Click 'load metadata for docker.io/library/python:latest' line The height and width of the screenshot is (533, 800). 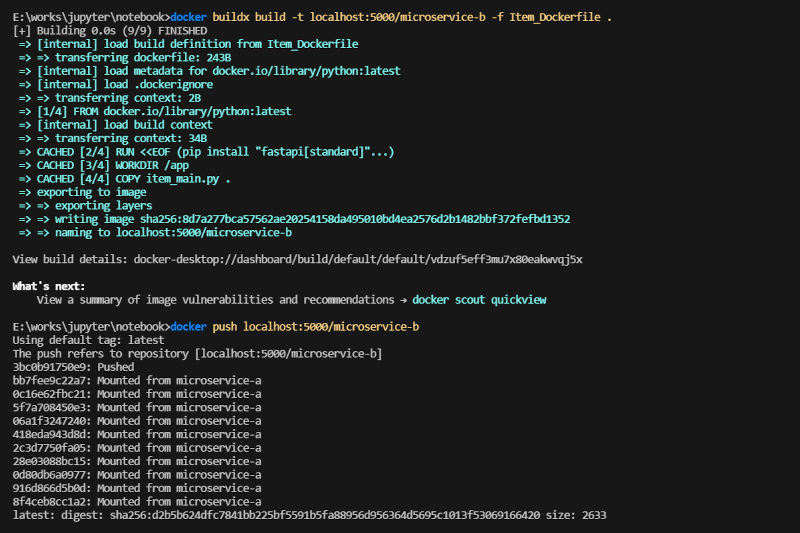point(210,71)
